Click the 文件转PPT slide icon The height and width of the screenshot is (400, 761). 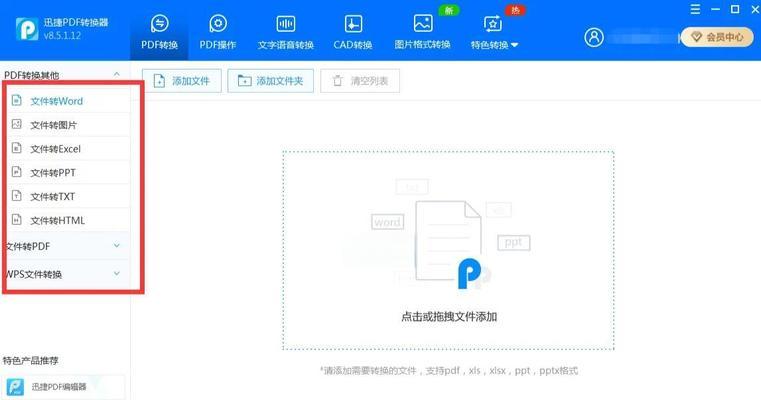pos(17,172)
